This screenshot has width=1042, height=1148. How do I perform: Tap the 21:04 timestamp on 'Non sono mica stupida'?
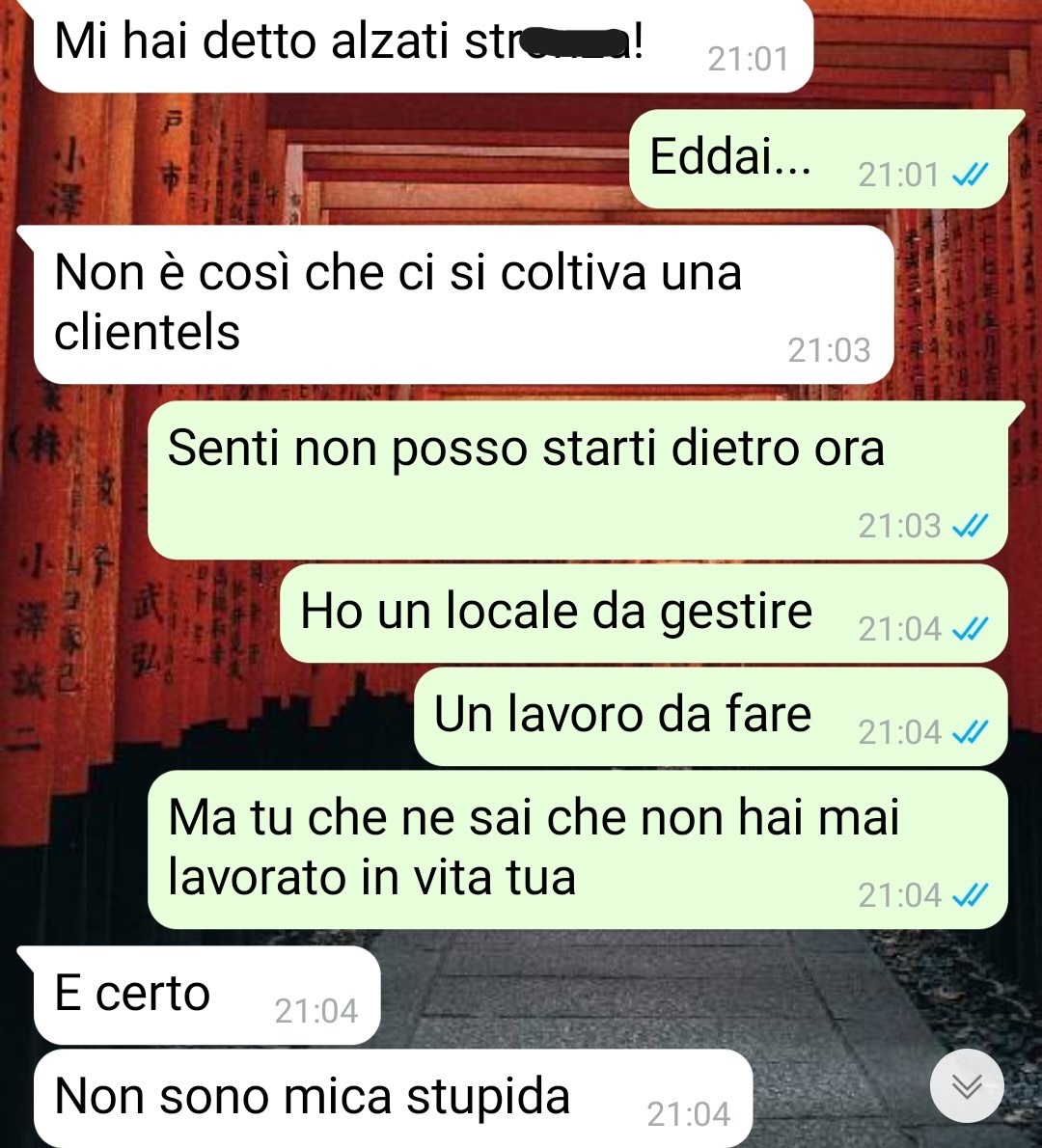tap(688, 1115)
